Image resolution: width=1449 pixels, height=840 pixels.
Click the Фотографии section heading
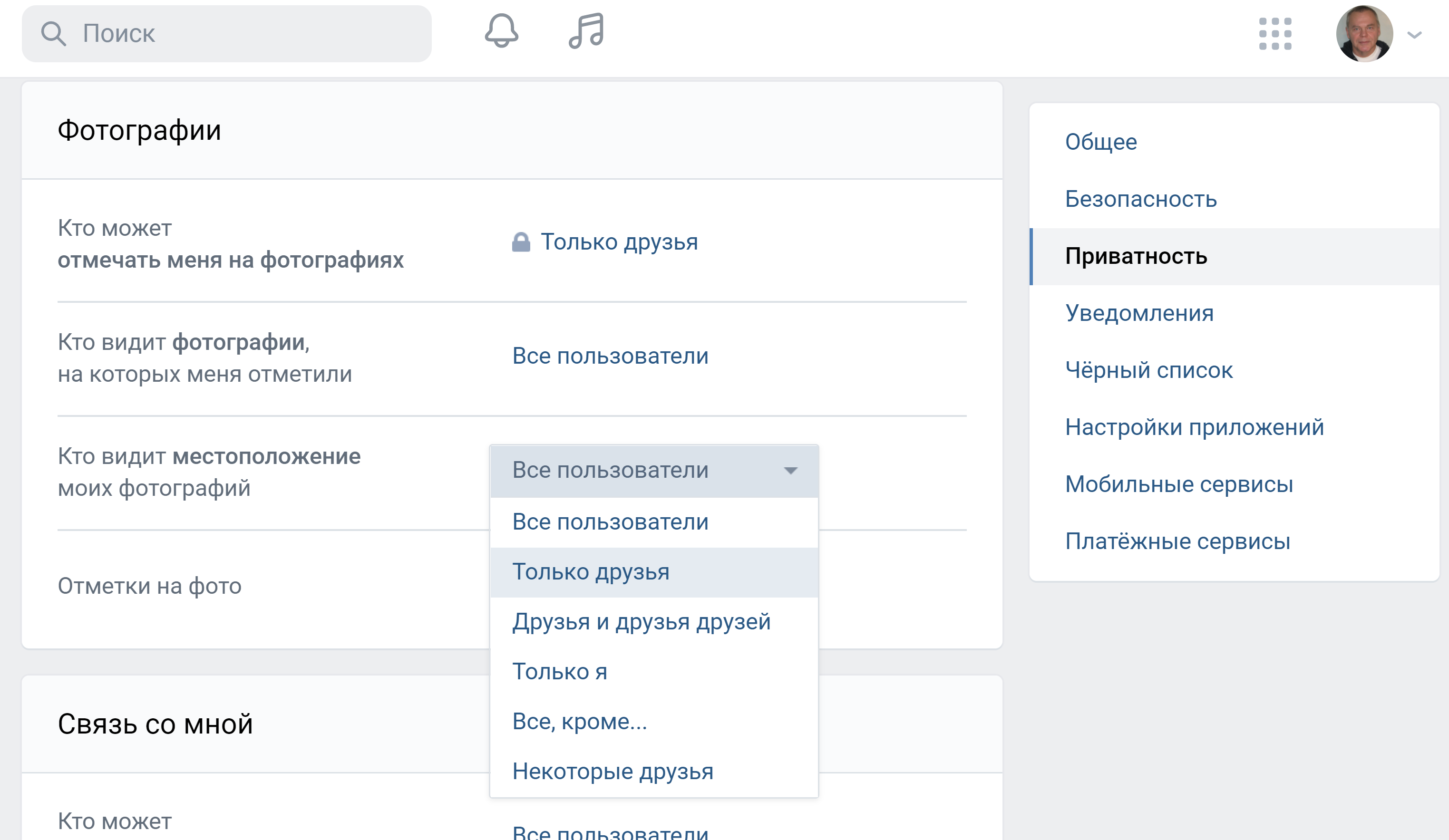pos(139,131)
